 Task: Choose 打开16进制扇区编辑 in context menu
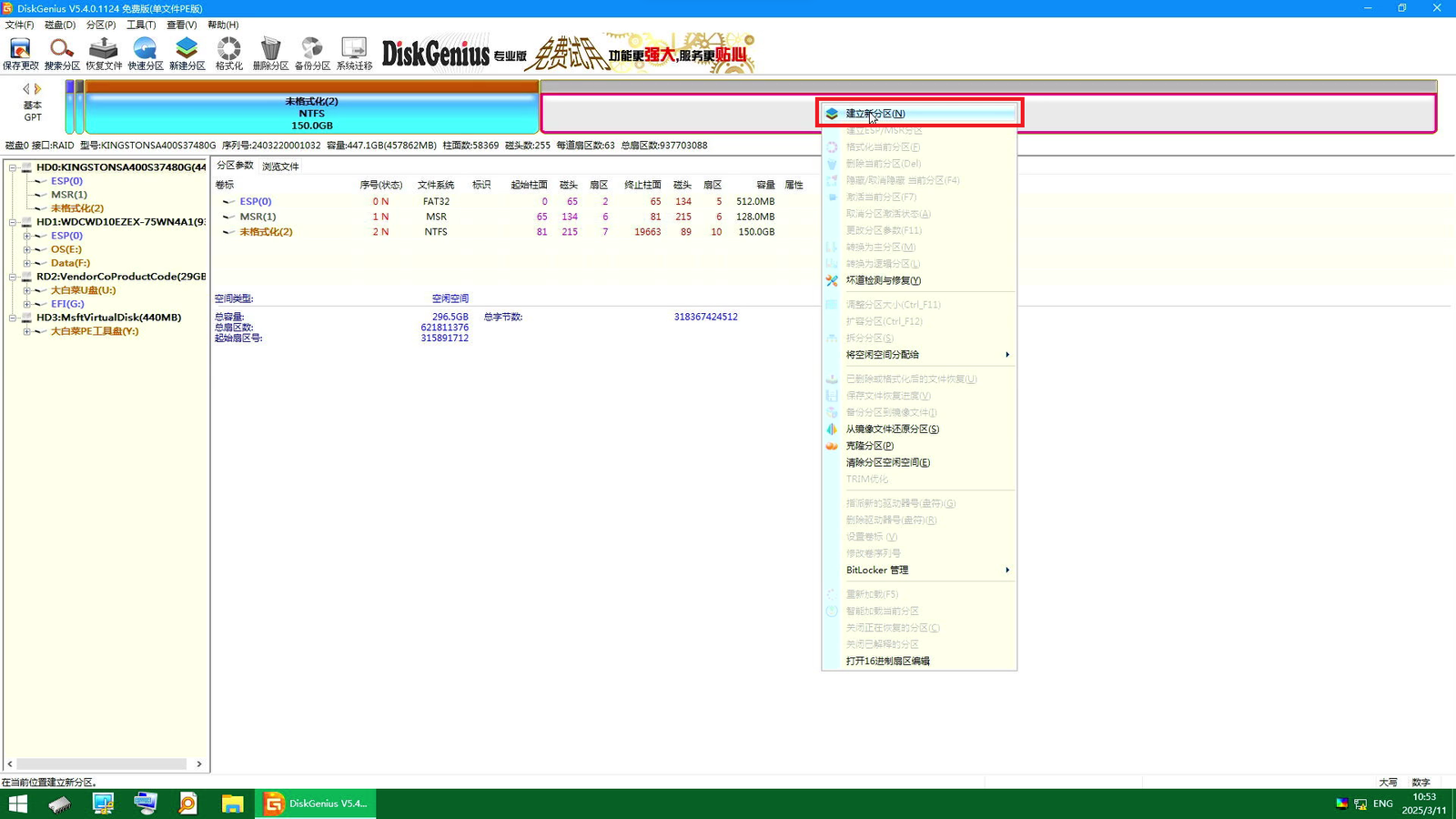[x=919, y=661]
